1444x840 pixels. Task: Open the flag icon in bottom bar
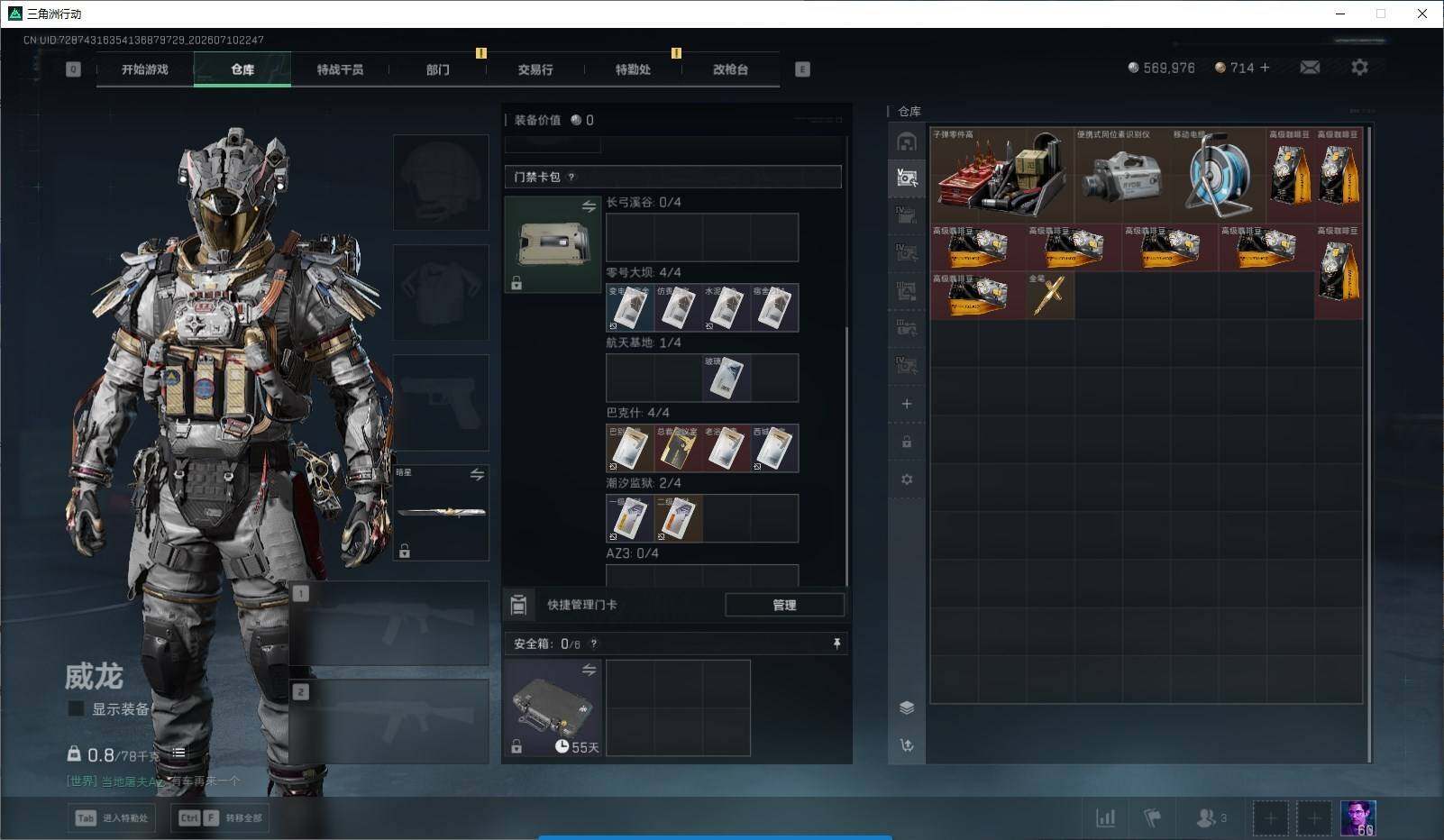coord(1153,817)
